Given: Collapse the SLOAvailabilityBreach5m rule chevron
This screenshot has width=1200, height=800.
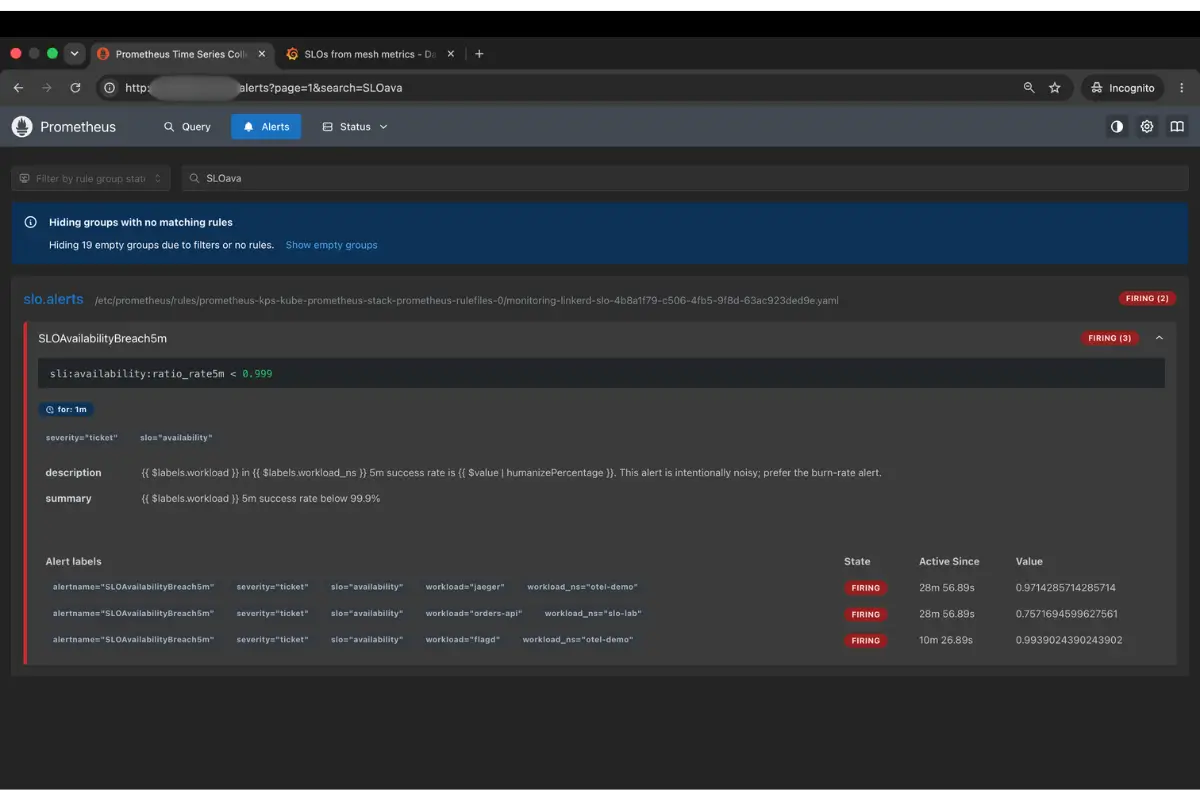Looking at the screenshot, I should coord(1159,338).
